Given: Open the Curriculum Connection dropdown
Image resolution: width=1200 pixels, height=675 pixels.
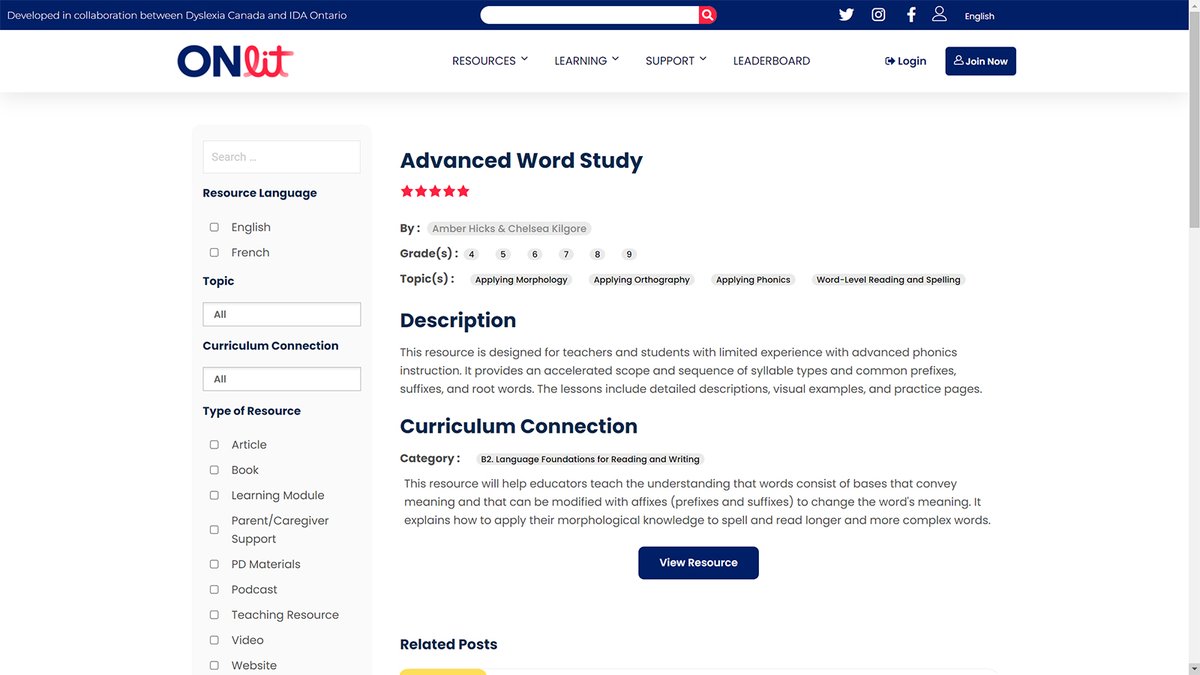Looking at the screenshot, I should tap(282, 379).
